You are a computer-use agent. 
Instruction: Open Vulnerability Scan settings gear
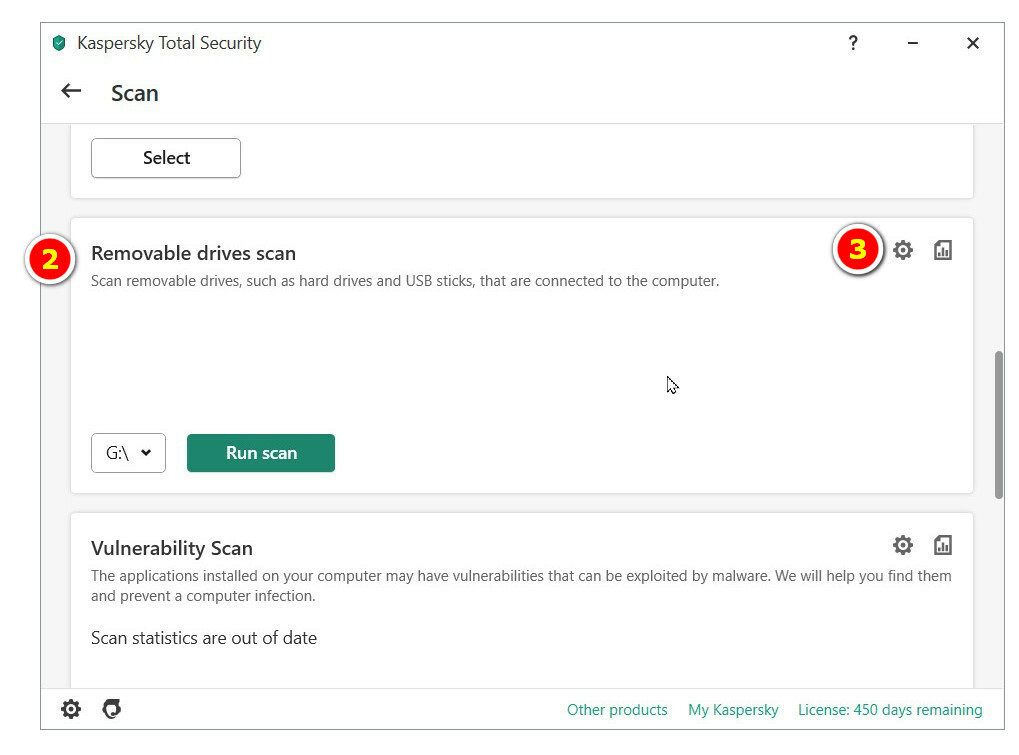(903, 545)
